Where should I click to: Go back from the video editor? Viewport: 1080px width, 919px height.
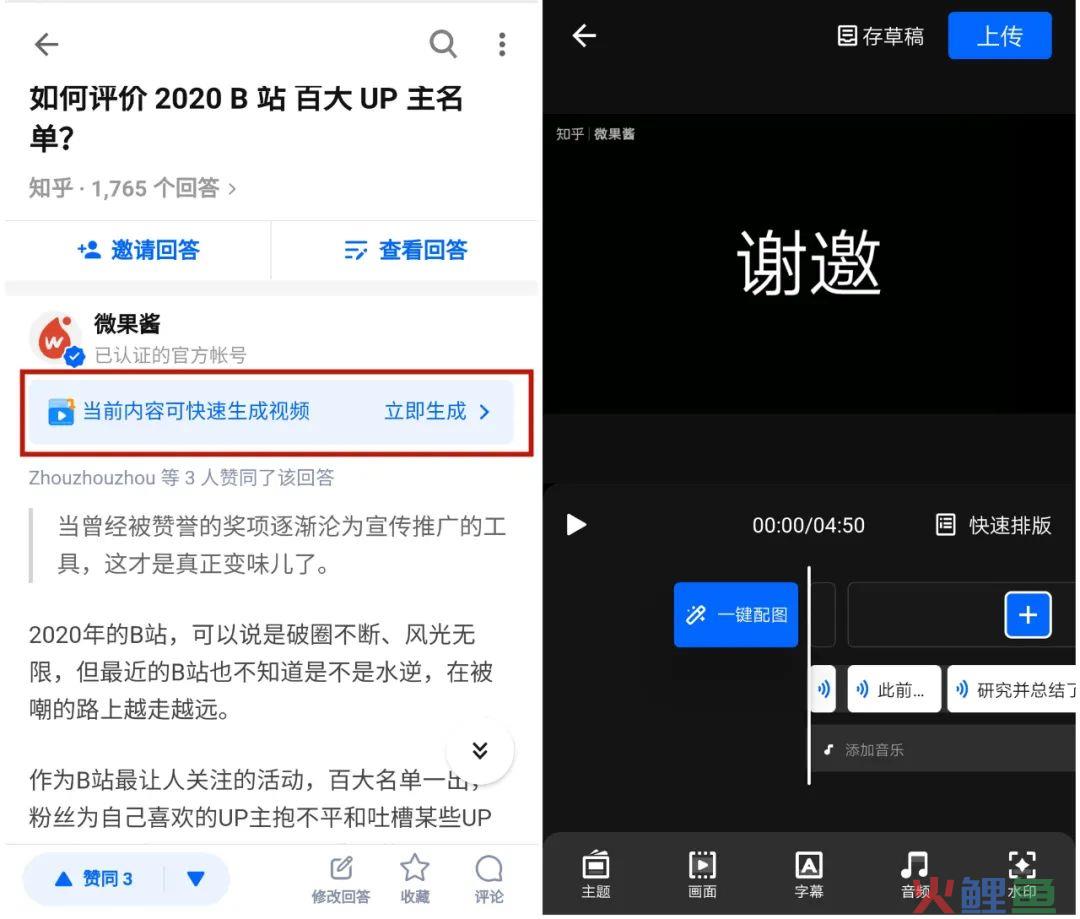point(584,35)
